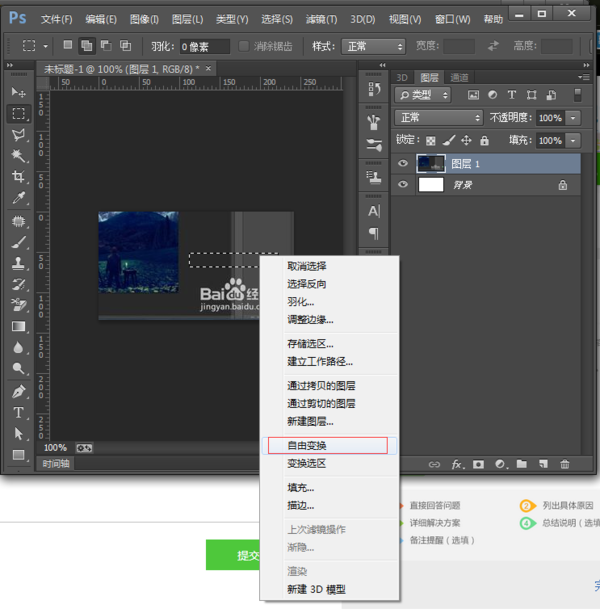600x613 pixels.
Task: Select the Gradient tool
Action: [18, 326]
